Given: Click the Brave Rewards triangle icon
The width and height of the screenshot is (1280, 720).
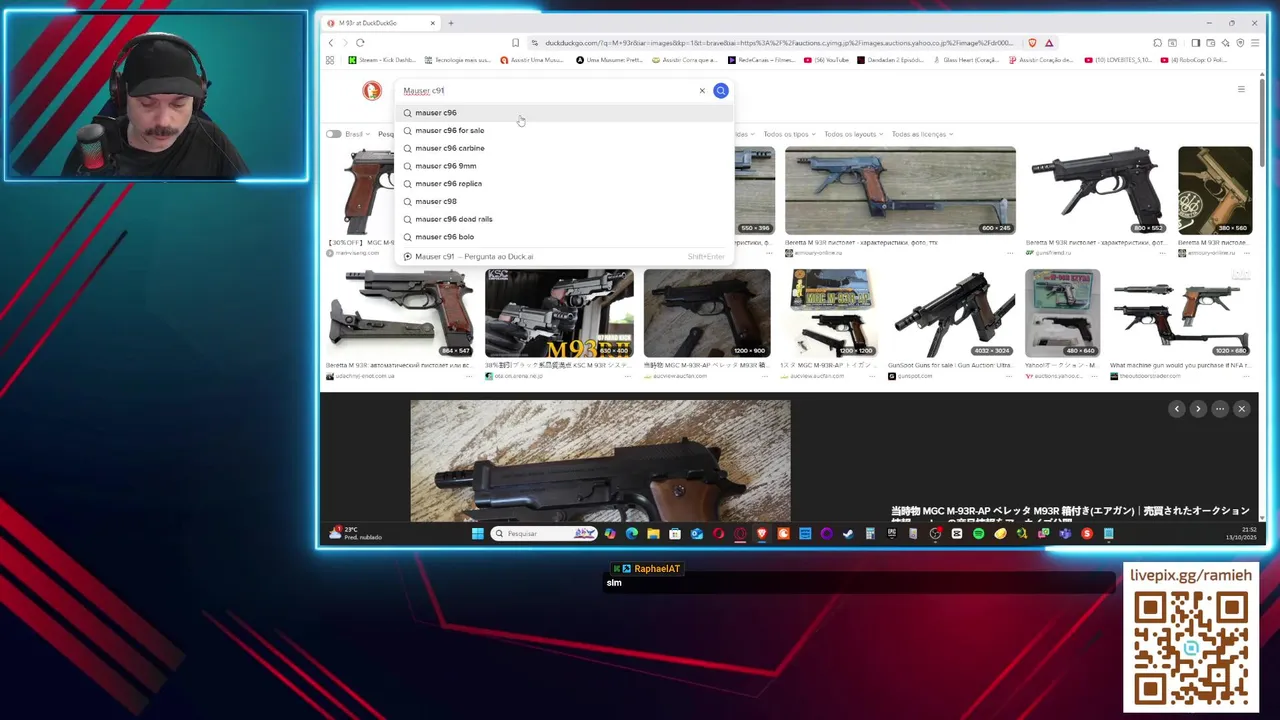Looking at the screenshot, I should [x=1049, y=43].
